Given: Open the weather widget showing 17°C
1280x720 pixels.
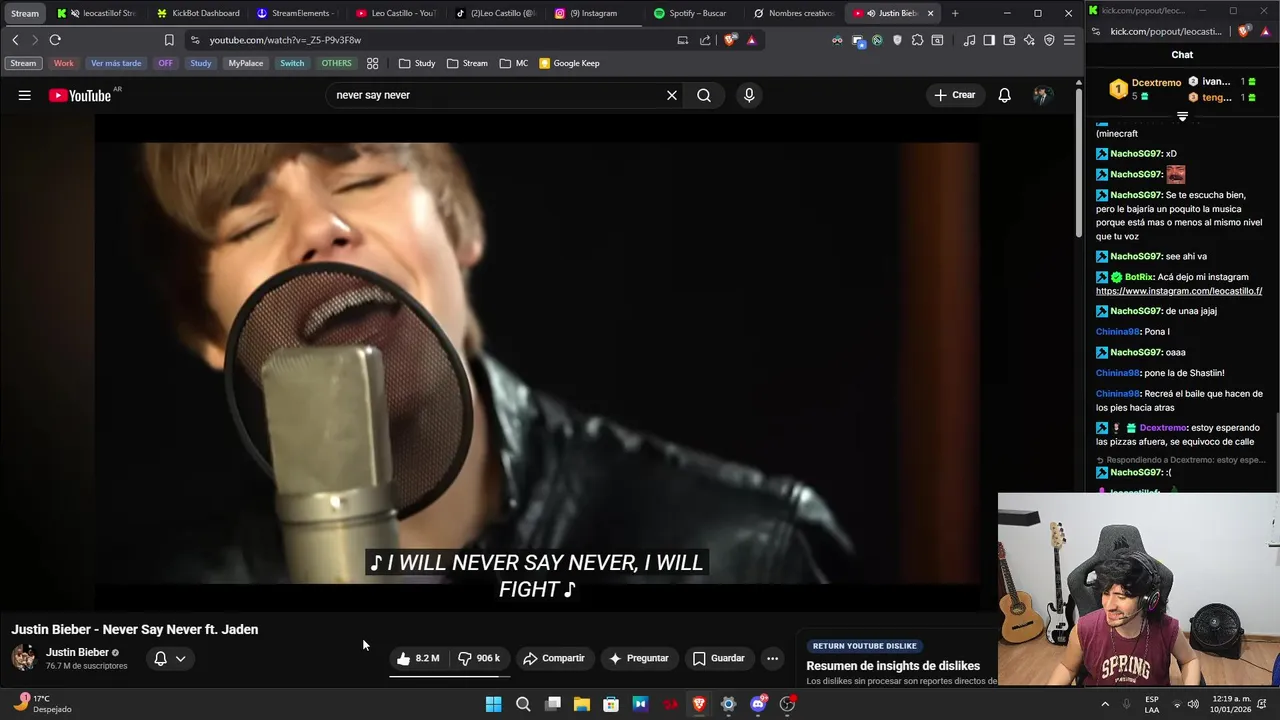Looking at the screenshot, I should coord(43,704).
